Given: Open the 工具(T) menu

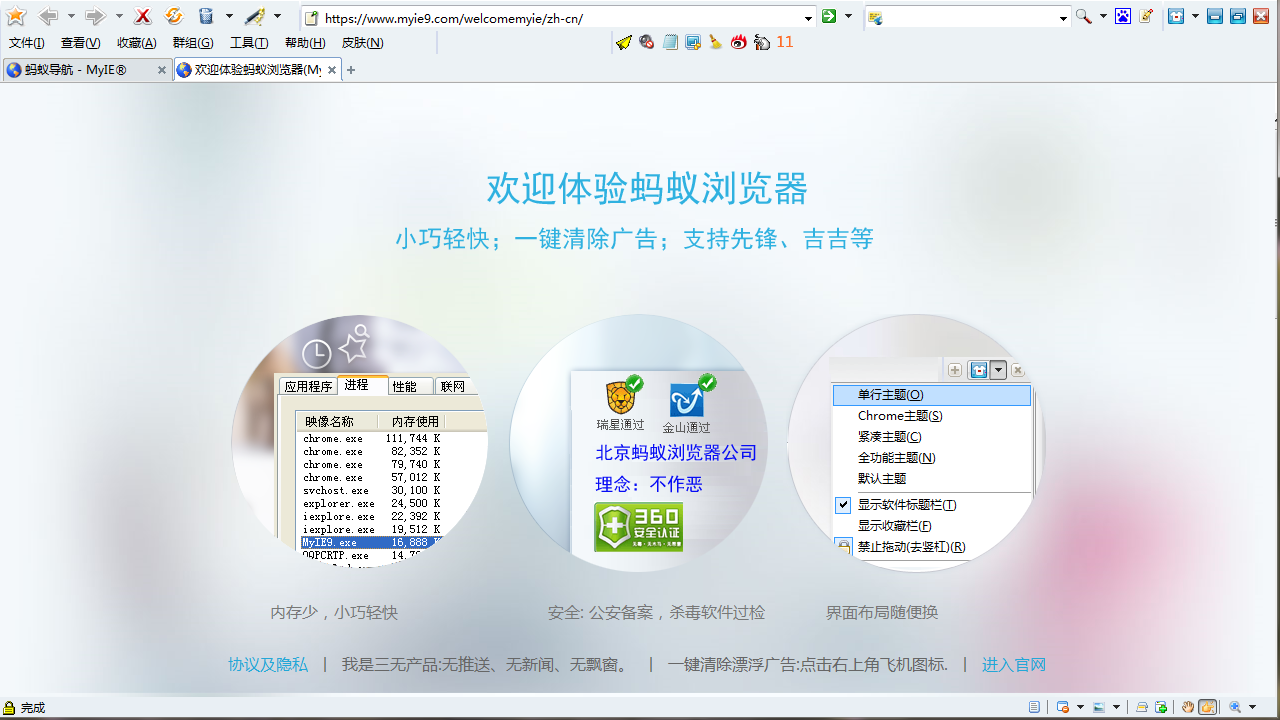Looking at the screenshot, I should pyautogui.click(x=249, y=43).
